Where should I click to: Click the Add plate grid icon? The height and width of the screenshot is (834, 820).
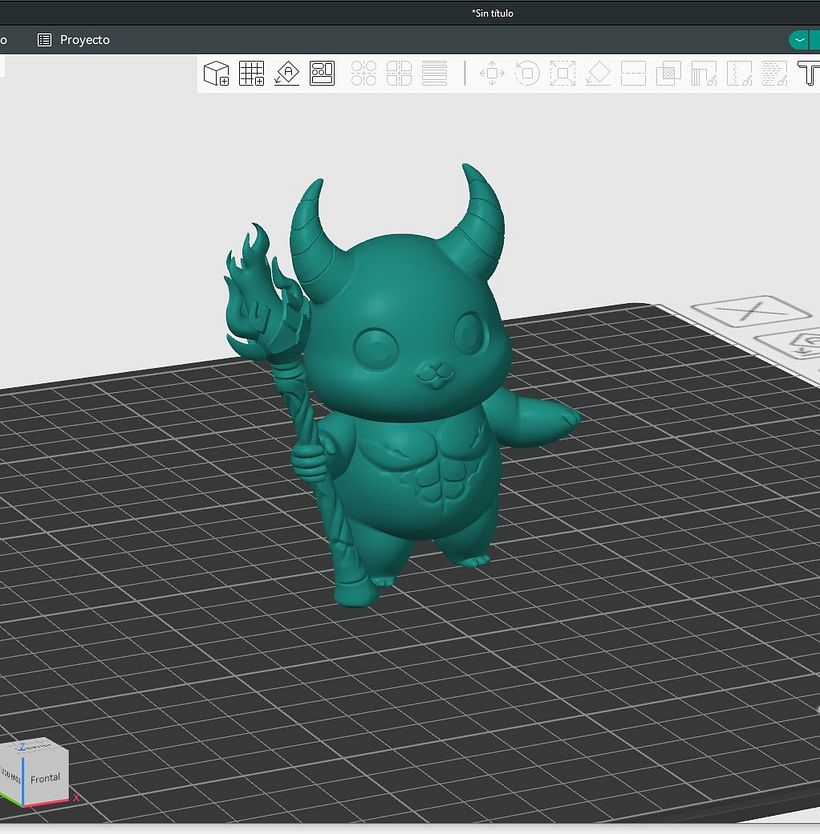[x=251, y=73]
